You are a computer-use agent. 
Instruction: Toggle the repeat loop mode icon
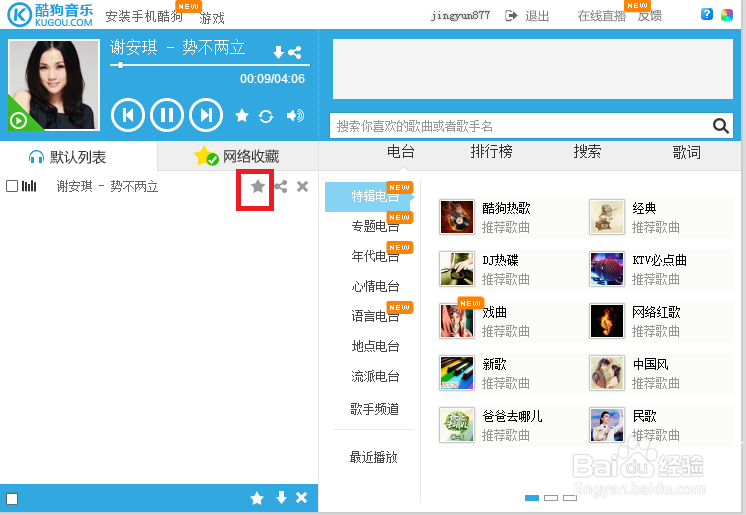(265, 116)
